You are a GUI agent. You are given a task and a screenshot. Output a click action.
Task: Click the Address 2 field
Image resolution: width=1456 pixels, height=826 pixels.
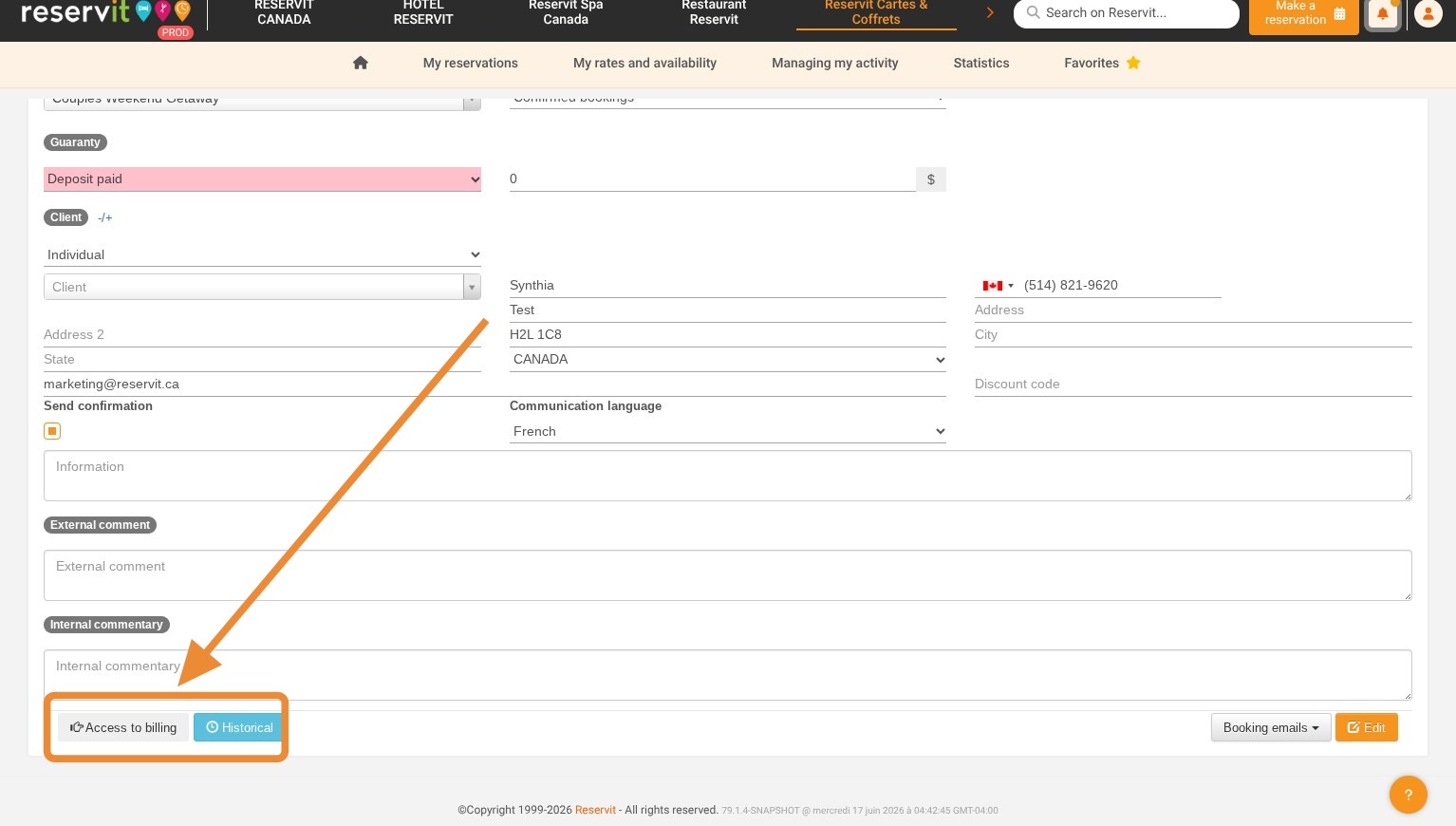pos(262,334)
